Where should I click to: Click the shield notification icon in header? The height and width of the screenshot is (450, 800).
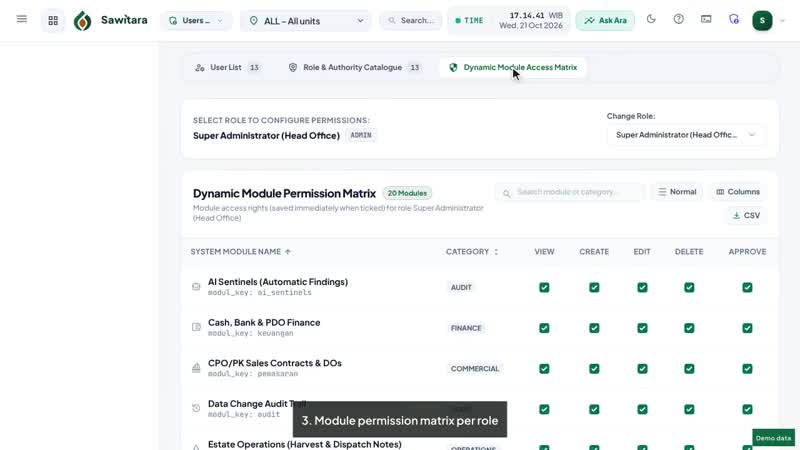pos(734,19)
